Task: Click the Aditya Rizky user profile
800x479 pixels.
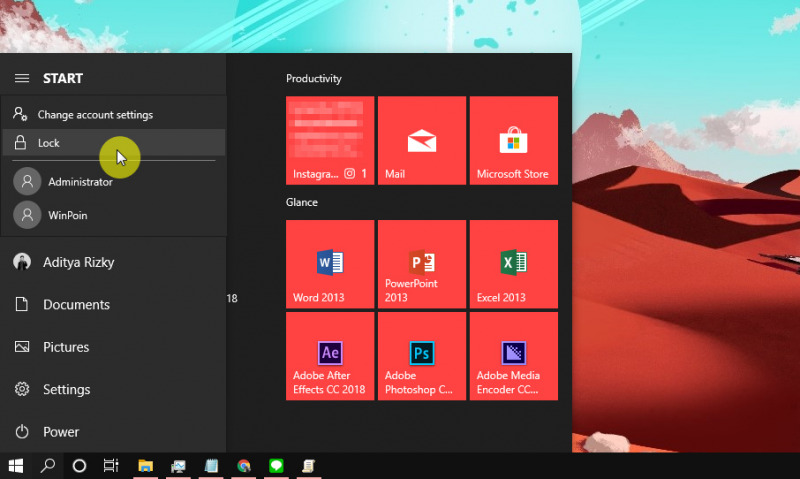Action: tap(113, 262)
